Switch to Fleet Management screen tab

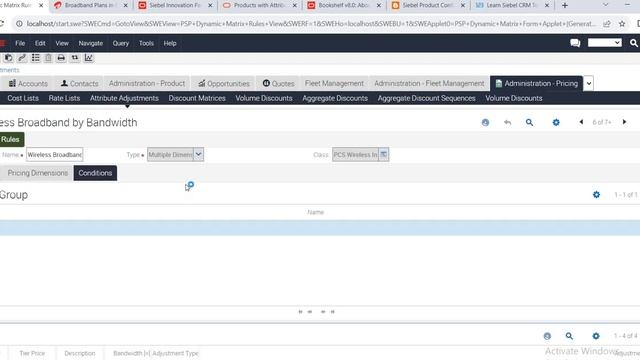click(334, 83)
